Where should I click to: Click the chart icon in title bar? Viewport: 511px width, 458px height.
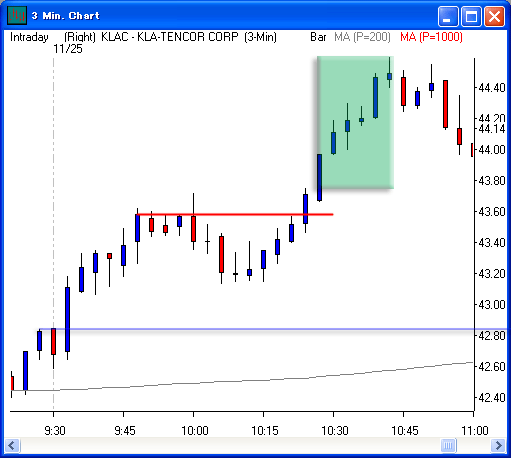(x=17, y=15)
